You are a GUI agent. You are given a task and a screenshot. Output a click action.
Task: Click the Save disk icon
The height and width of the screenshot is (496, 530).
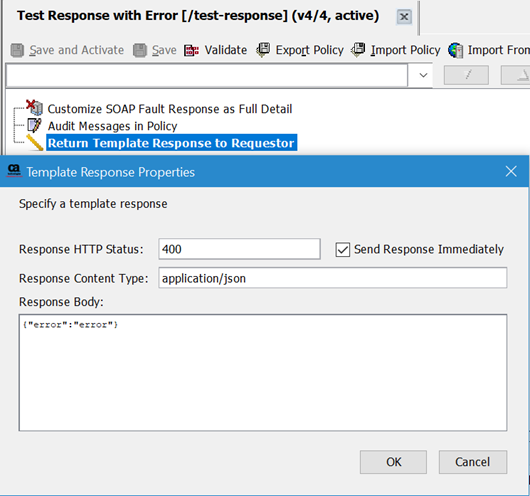click(x=140, y=50)
